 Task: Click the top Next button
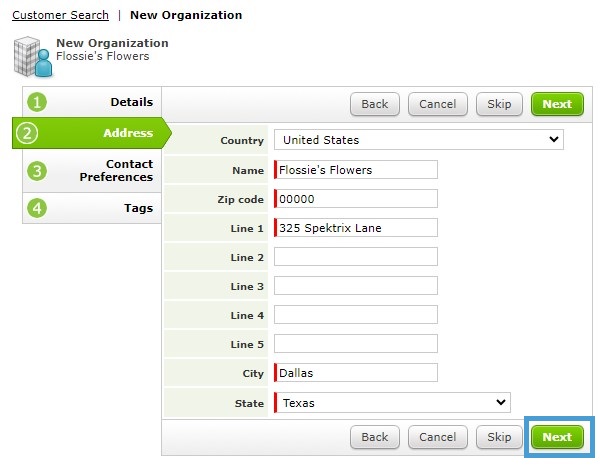pyautogui.click(x=557, y=104)
